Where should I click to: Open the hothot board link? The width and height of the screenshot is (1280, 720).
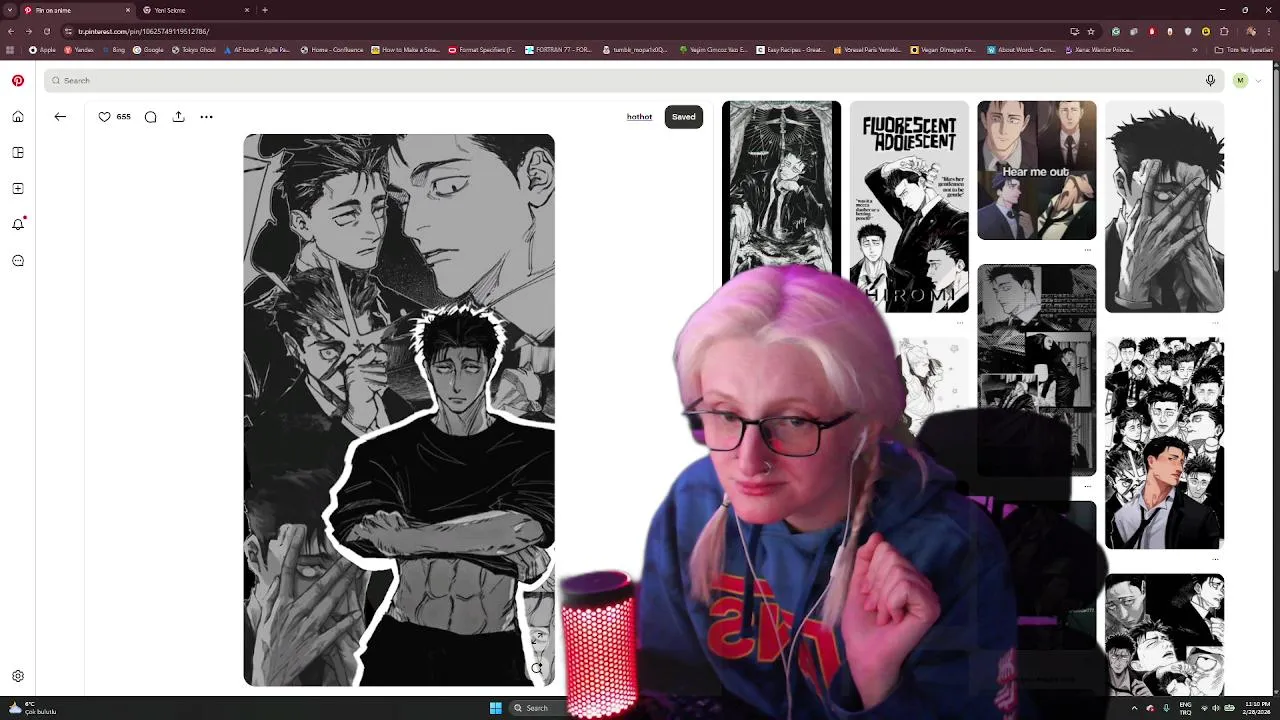click(639, 117)
